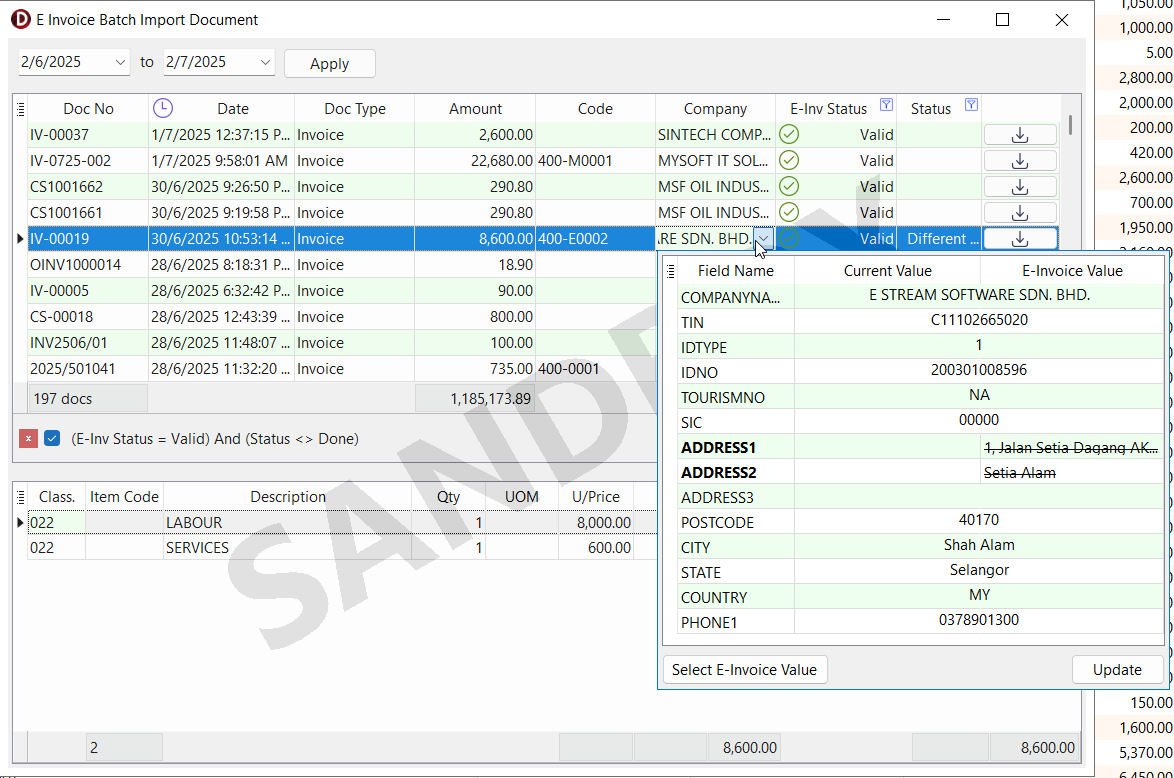Screen dimensions: 1174x778
Task: Click the Update button
Action: (1117, 670)
